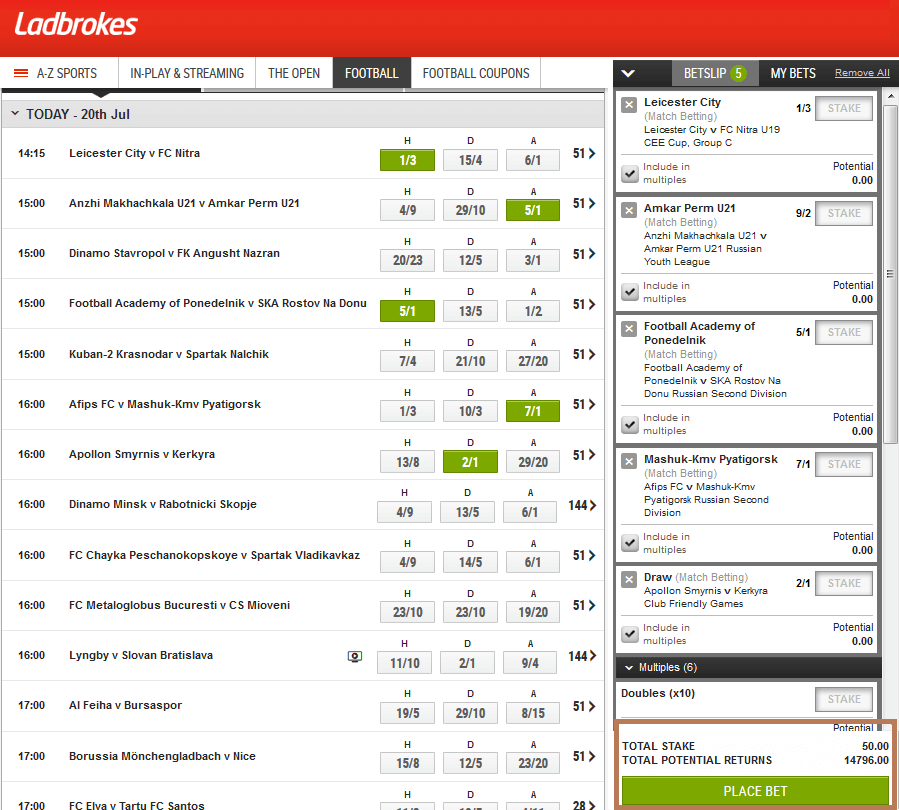Click betslip scrollbar up arrow
Screen dimensions: 899x810
890,96
